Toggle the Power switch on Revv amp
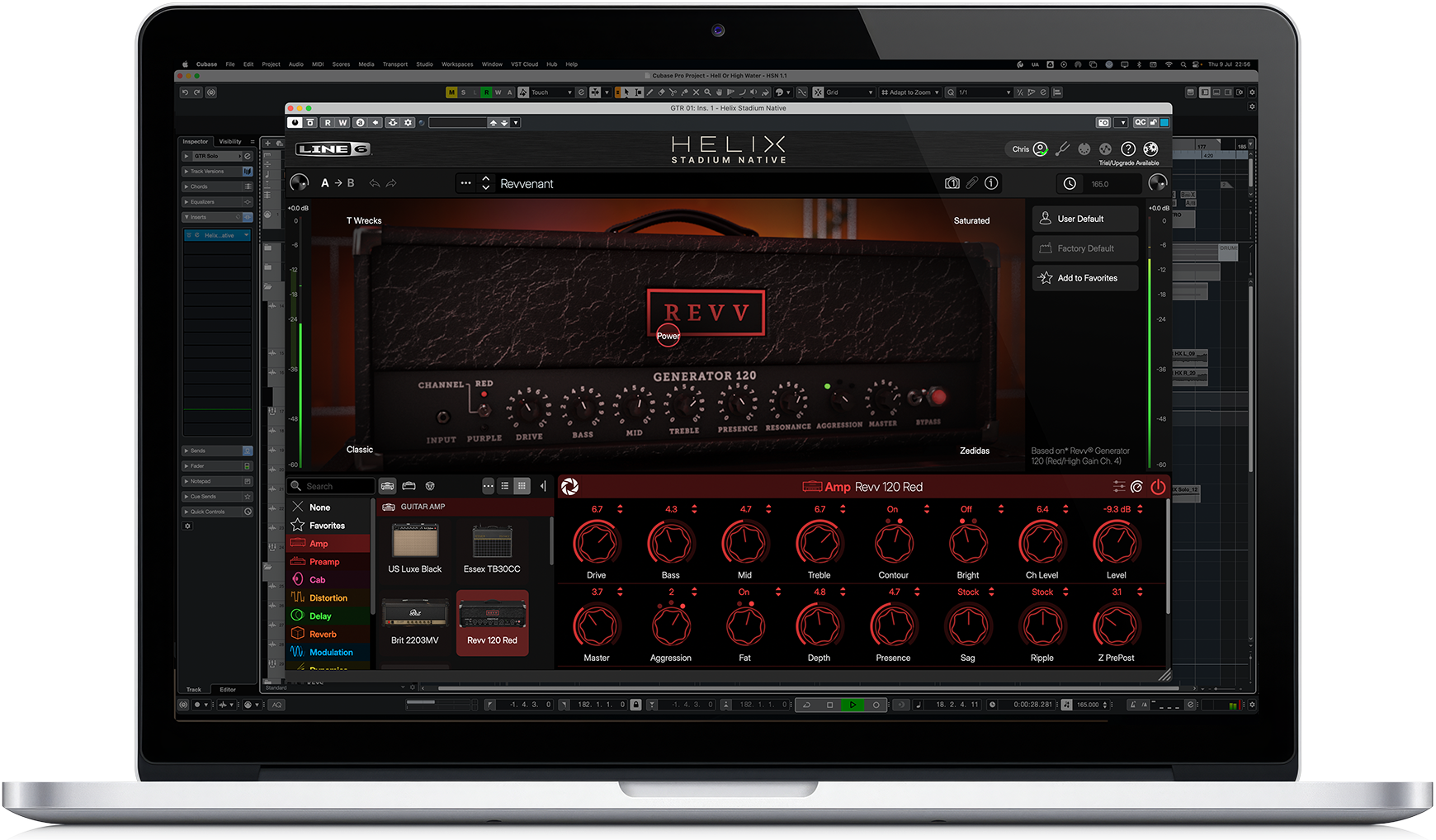 tap(668, 335)
